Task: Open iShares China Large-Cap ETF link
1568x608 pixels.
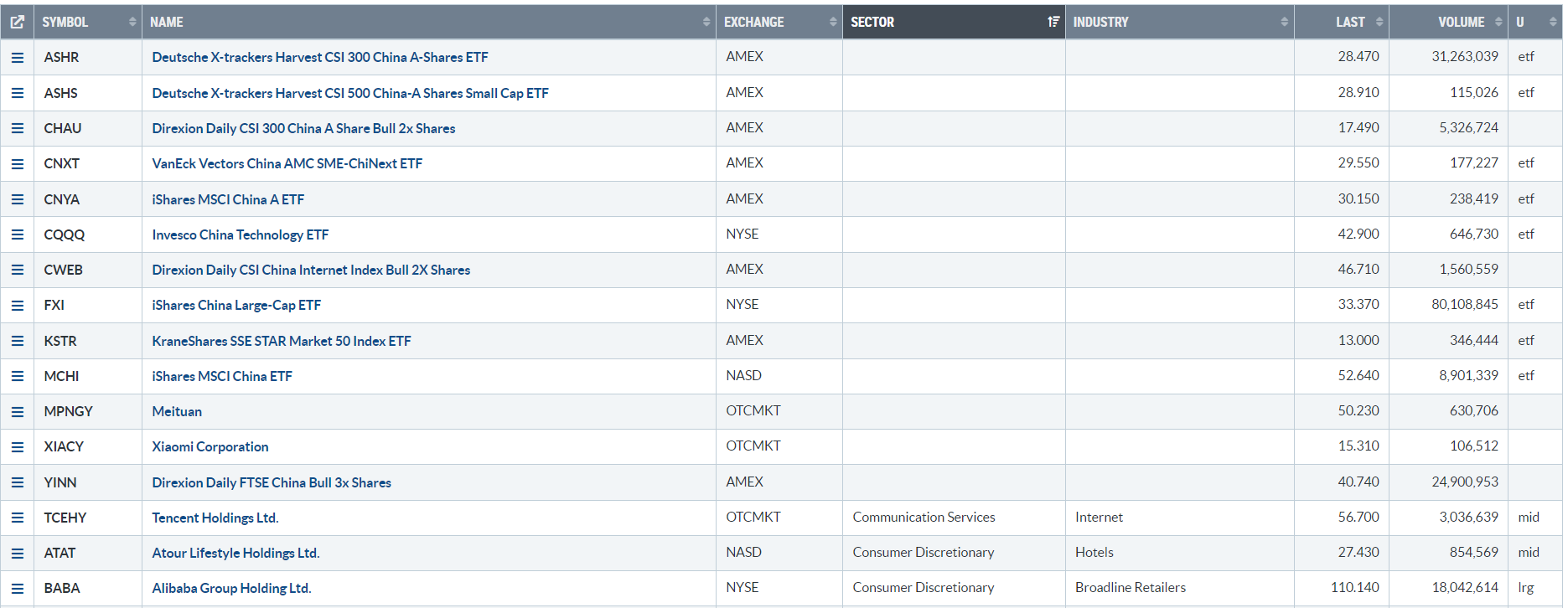Action: click(x=236, y=305)
